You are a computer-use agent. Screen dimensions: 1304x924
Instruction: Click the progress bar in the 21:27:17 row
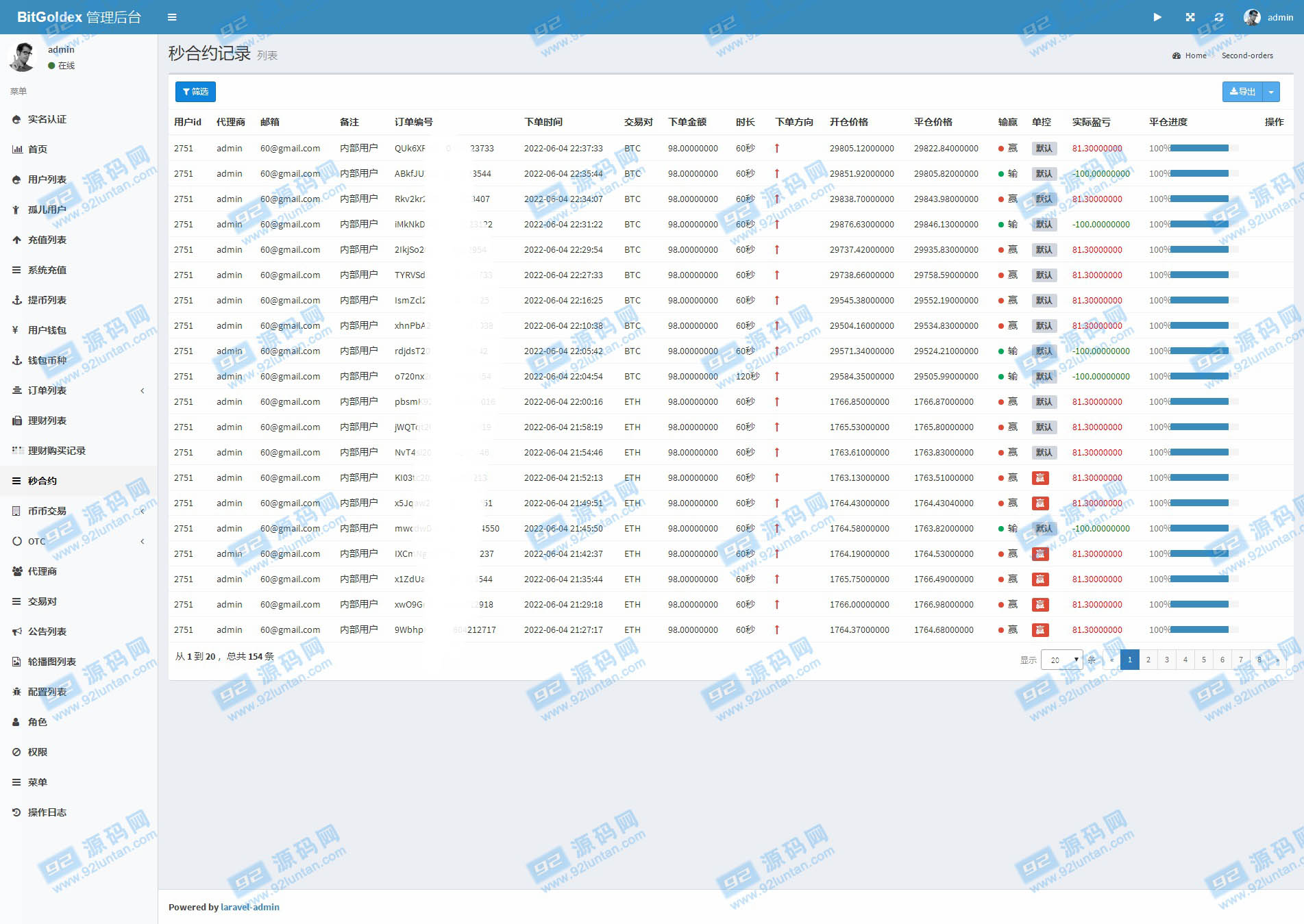[1205, 629]
